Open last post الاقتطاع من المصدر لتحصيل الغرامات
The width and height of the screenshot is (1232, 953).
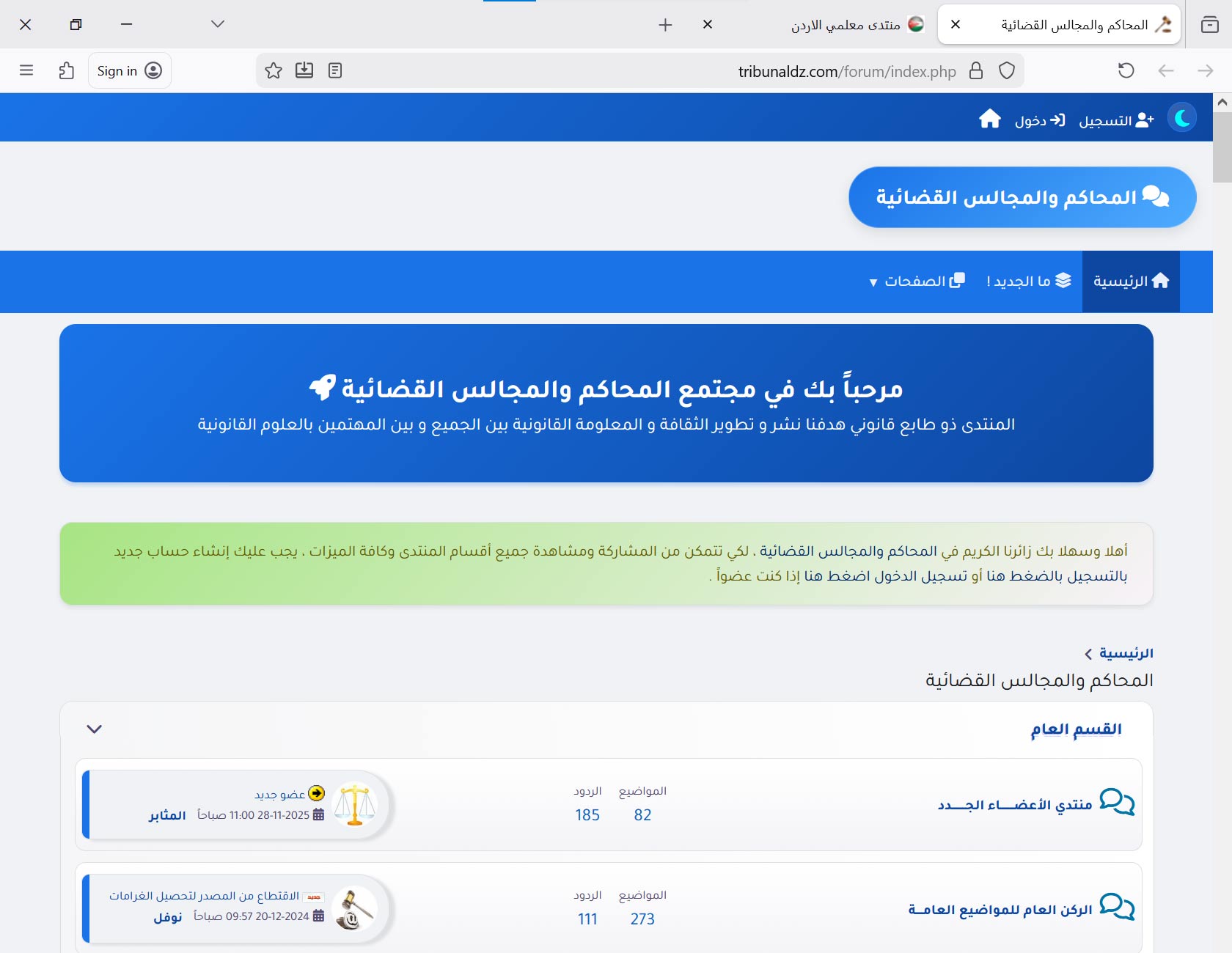click(x=204, y=896)
